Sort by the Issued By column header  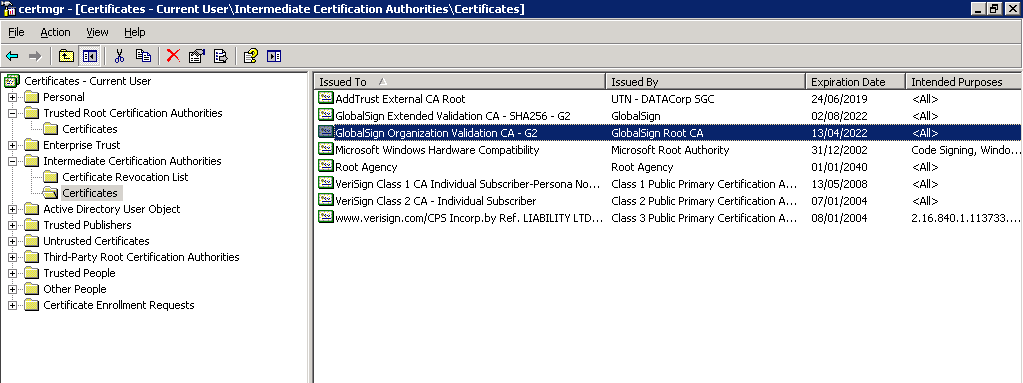(x=705, y=82)
